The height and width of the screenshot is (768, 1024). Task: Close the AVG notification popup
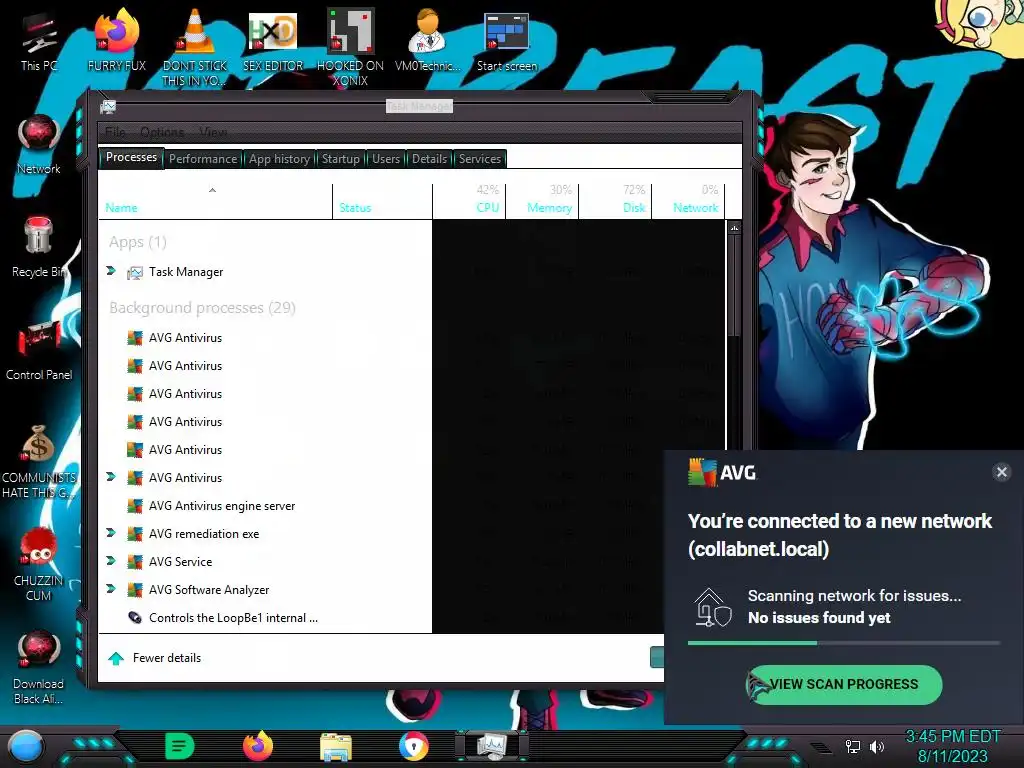[1001, 472]
